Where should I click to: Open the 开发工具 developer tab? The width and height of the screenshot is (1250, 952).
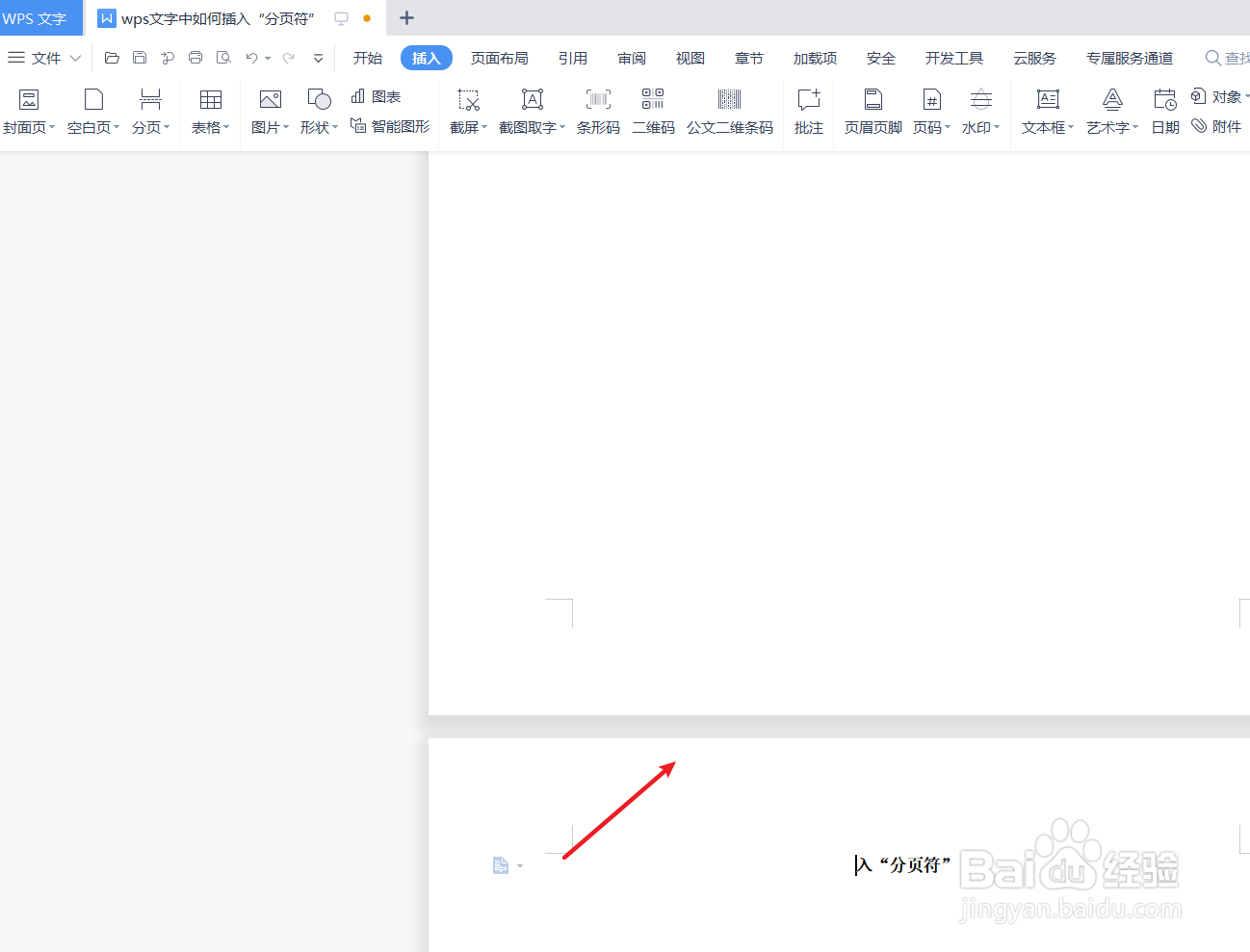click(954, 59)
